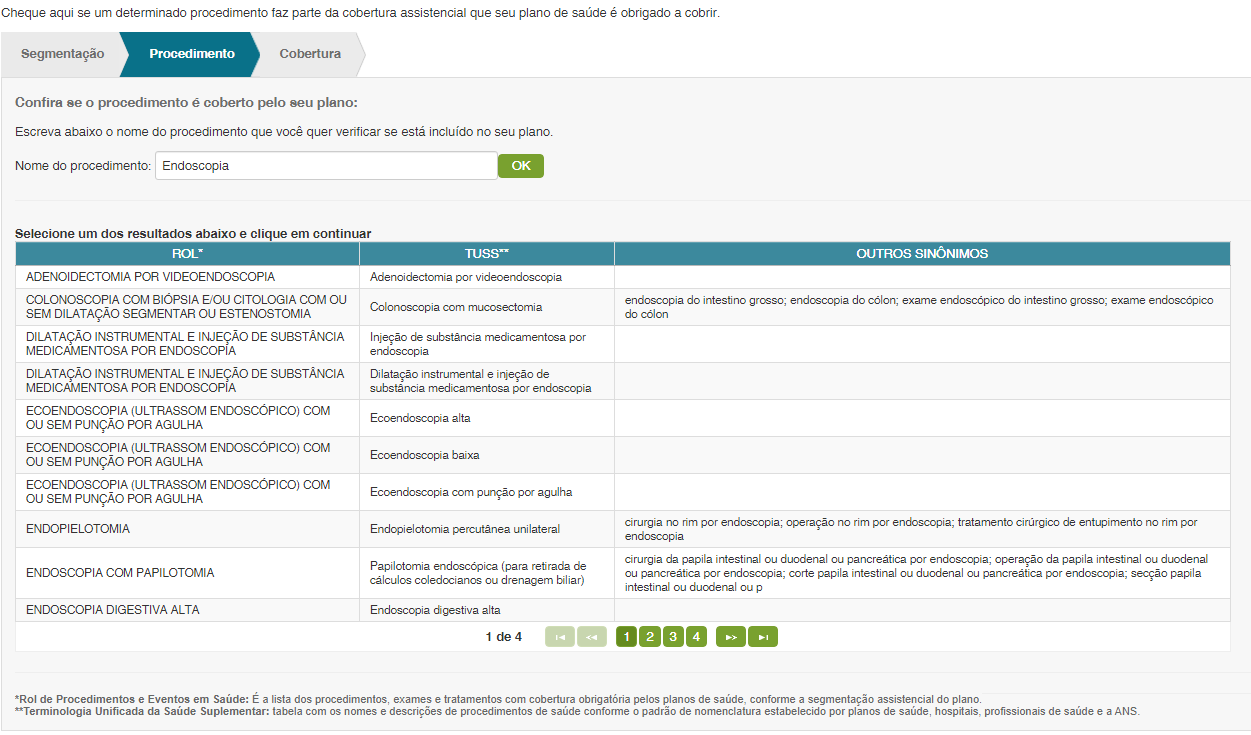Click the previous page arrow button

592,637
